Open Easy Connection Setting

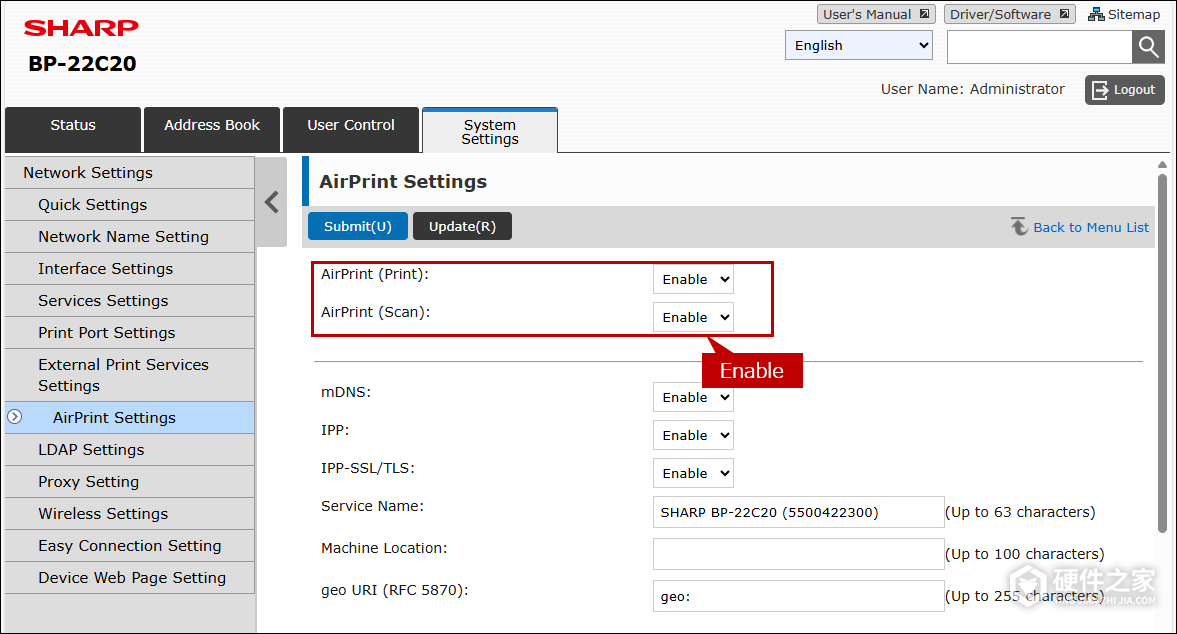(x=129, y=545)
